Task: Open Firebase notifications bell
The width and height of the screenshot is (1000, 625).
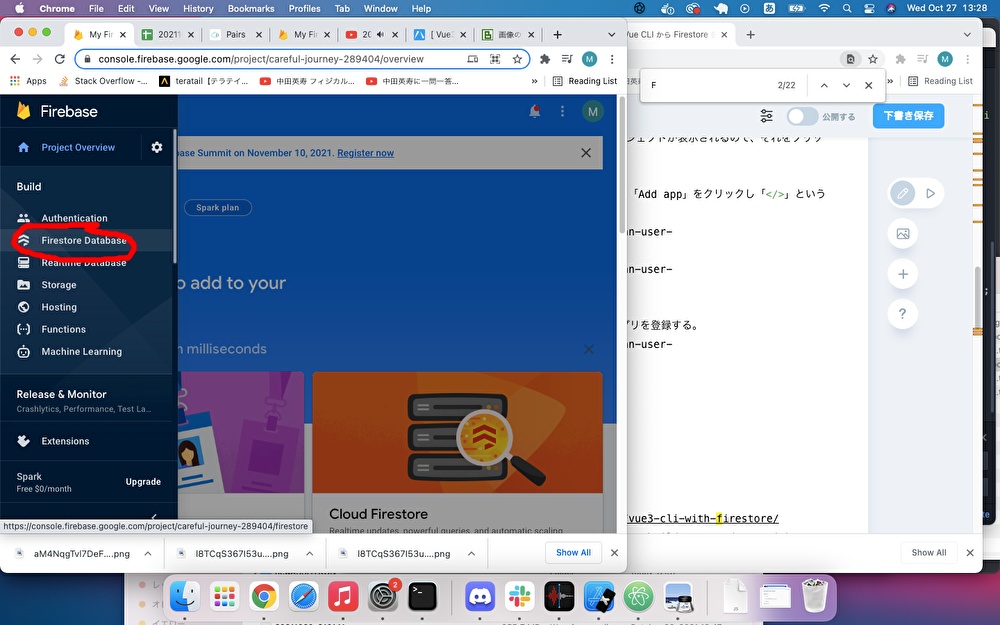Action: coord(534,112)
